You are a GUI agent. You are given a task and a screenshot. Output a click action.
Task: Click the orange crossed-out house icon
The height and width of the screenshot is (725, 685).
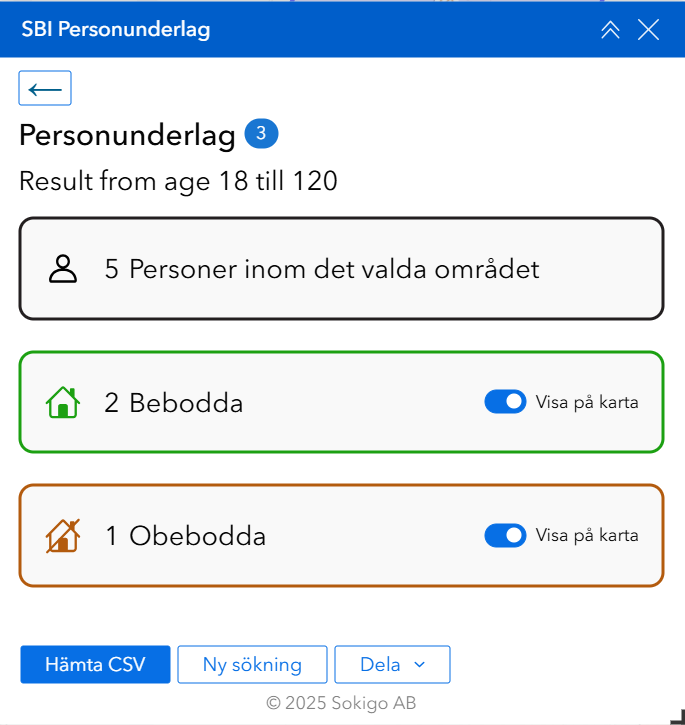62,536
